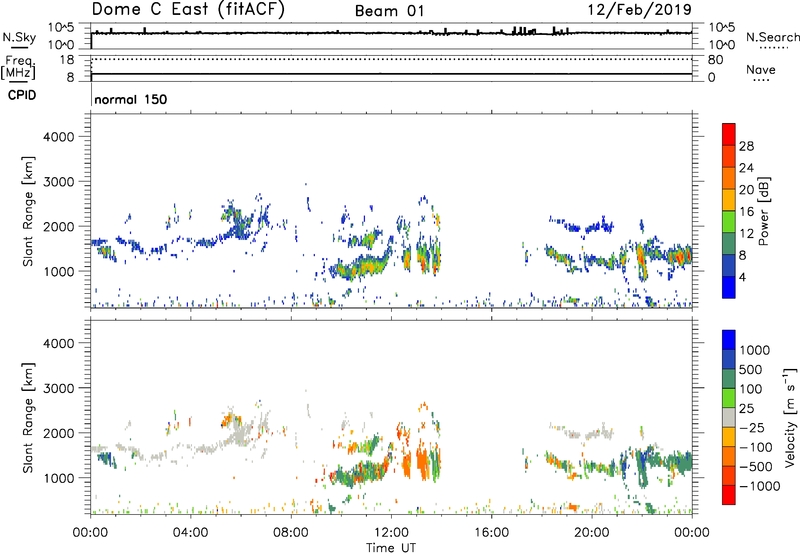Click the '04:00' time axis tick label
800x554 pixels.
190,533
